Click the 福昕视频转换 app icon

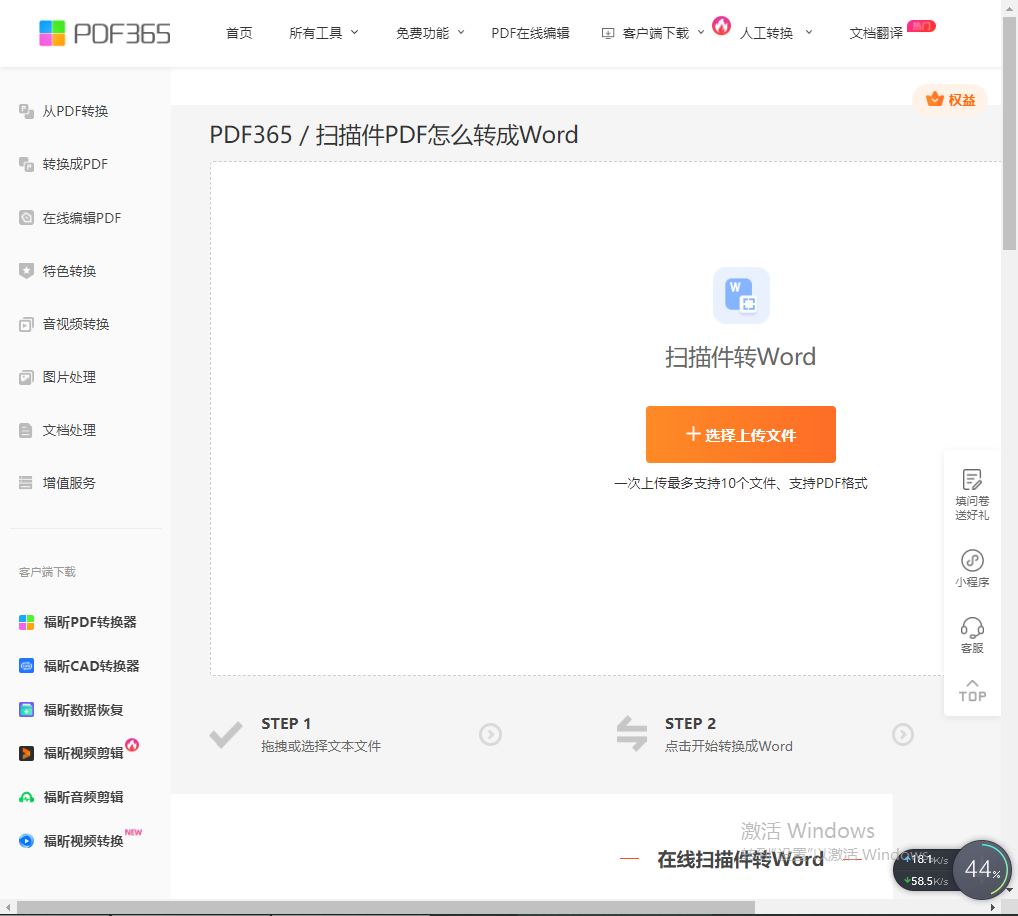pyautogui.click(x=27, y=841)
